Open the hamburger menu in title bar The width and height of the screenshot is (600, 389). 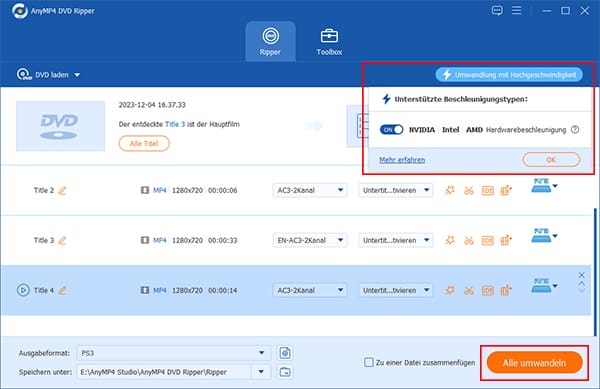pyautogui.click(x=517, y=10)
